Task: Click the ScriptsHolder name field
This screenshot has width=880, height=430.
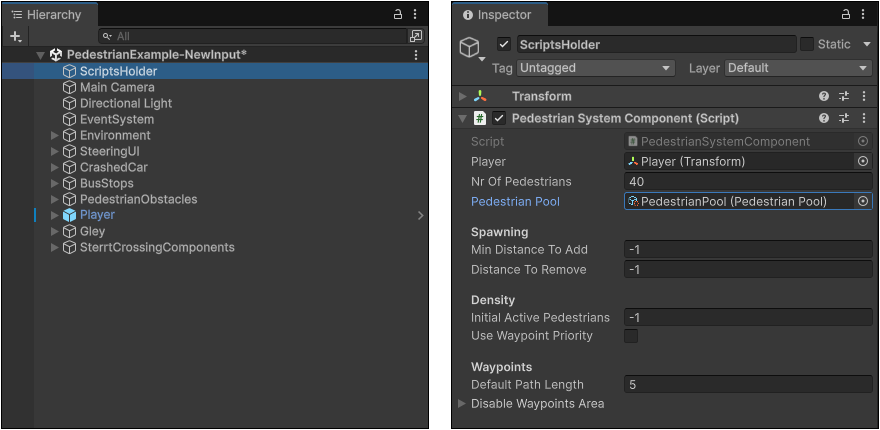Action: 656,44
